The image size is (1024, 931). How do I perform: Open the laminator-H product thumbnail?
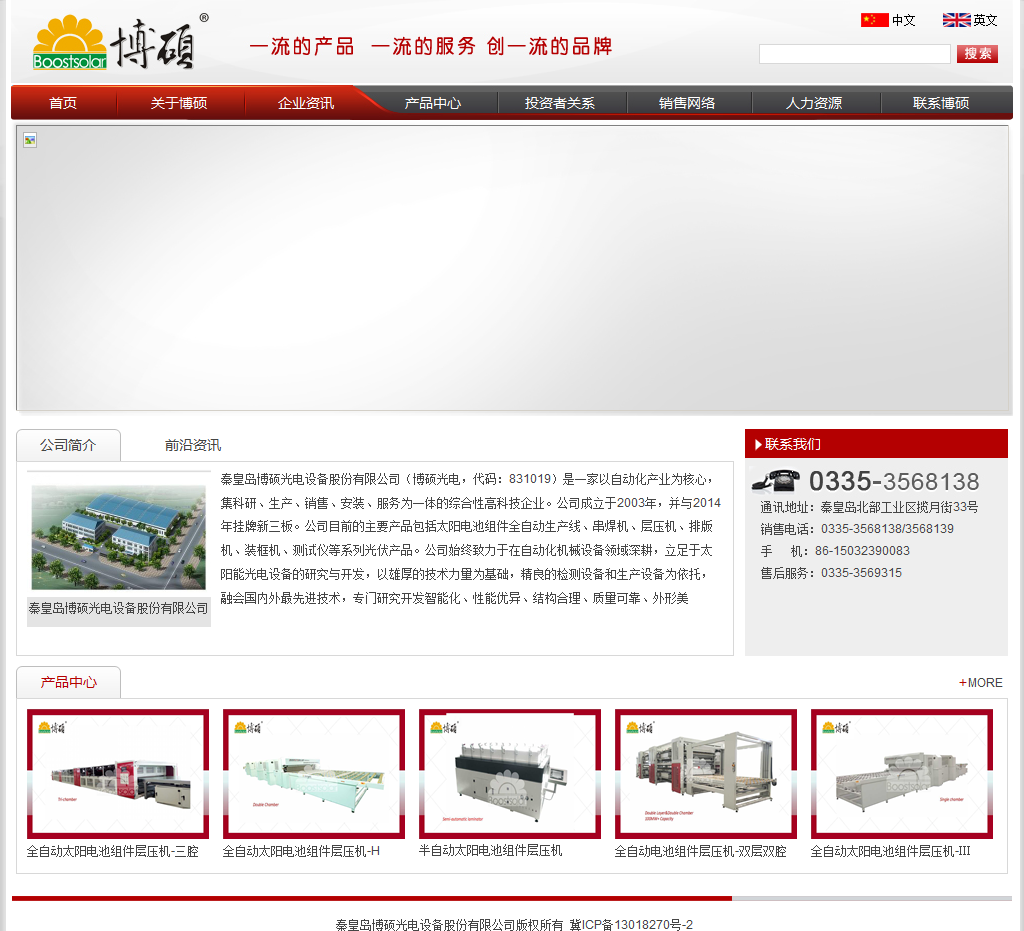pos(314,774)
